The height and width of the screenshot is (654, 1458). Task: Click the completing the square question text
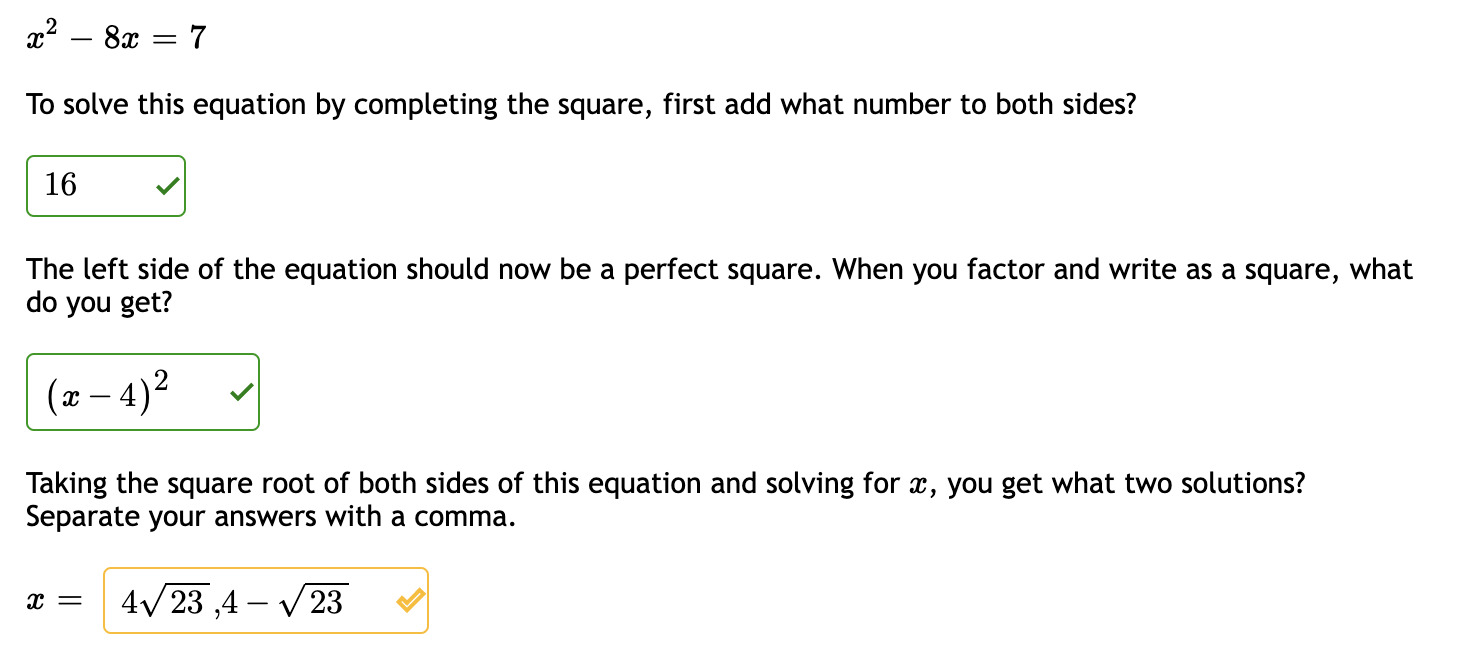(580, 104)
